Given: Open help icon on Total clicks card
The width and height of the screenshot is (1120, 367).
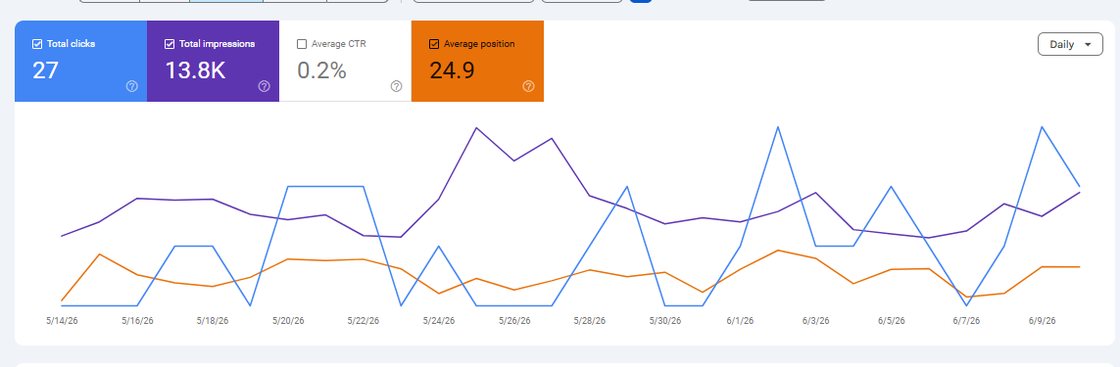Looking at the screenshot, I should [x=131, y=86].
